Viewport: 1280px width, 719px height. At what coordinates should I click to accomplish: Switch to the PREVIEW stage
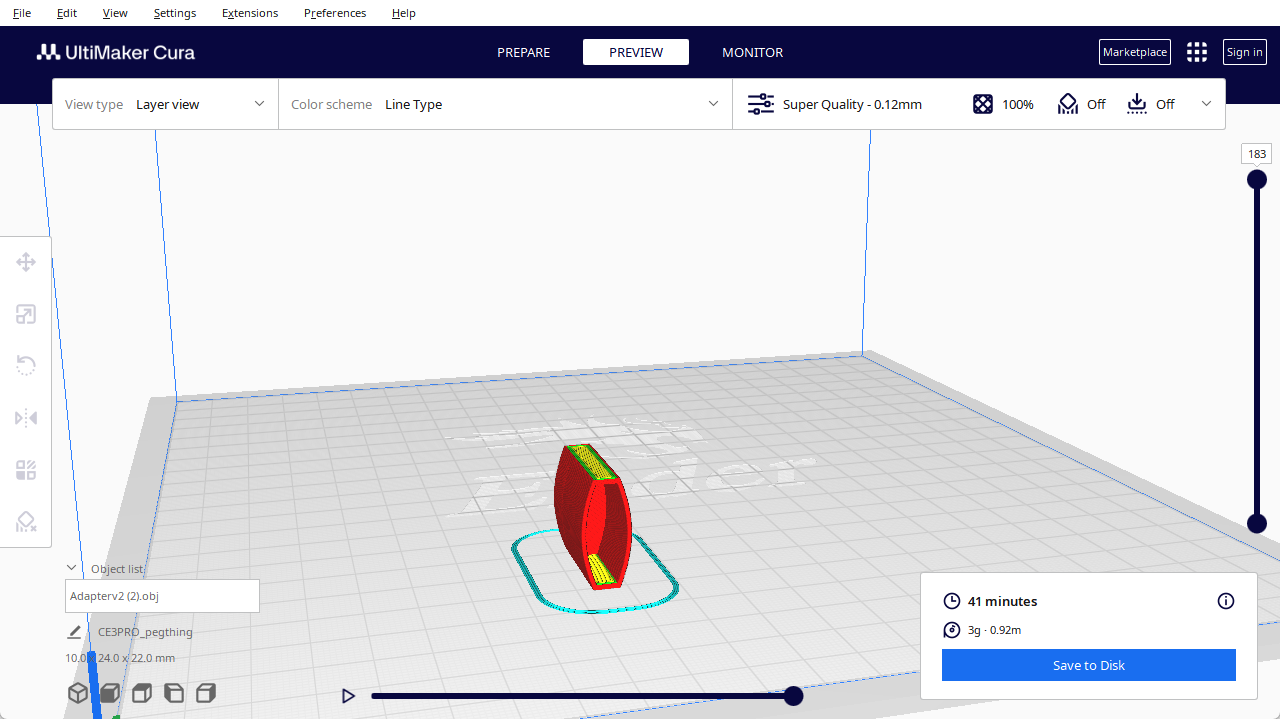click(x=636, y=52)
